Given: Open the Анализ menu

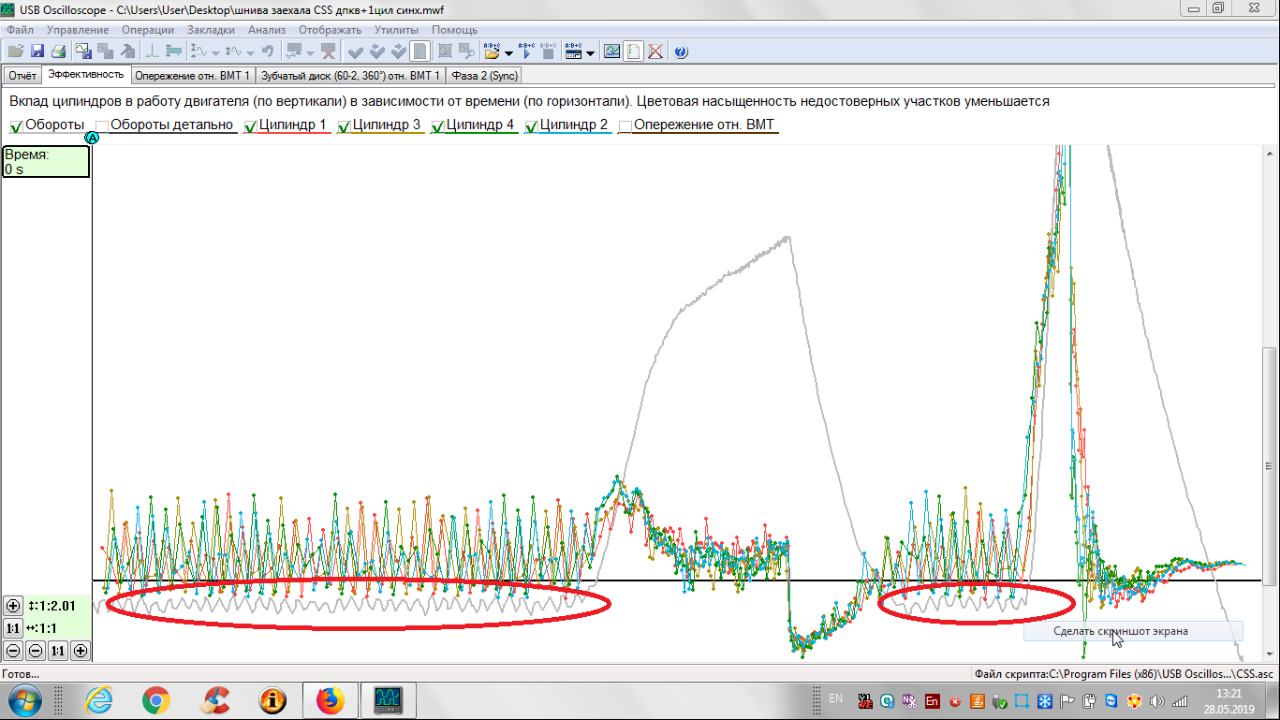Looking at the screenshot, I should tap(266, 30).
